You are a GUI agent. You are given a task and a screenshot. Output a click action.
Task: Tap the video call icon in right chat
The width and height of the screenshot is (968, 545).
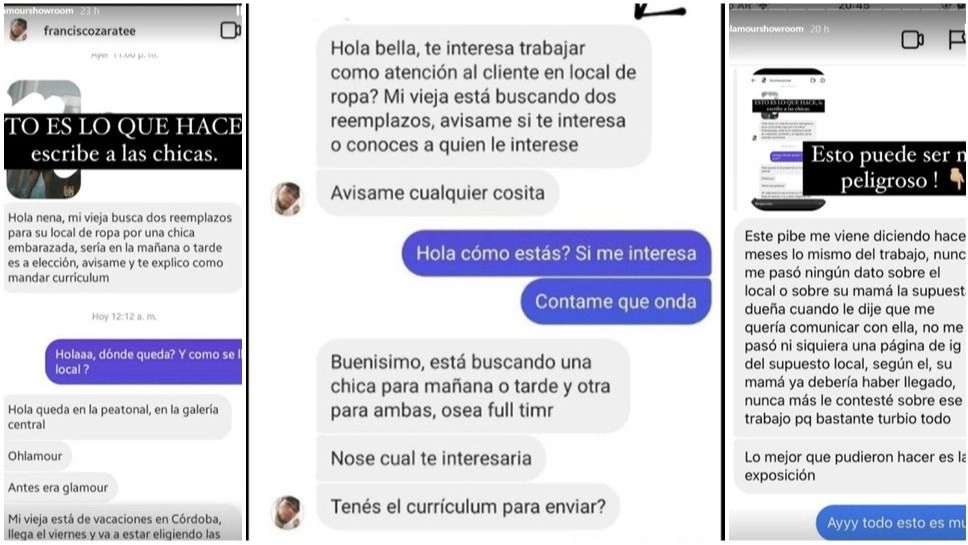coord(912,40)
